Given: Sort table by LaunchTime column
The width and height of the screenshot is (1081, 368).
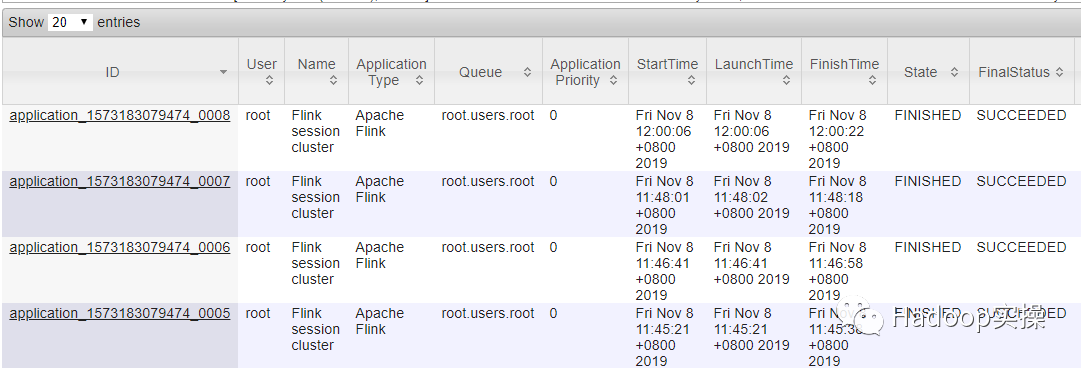Looking at the screenshot, I should coord(754,72).
